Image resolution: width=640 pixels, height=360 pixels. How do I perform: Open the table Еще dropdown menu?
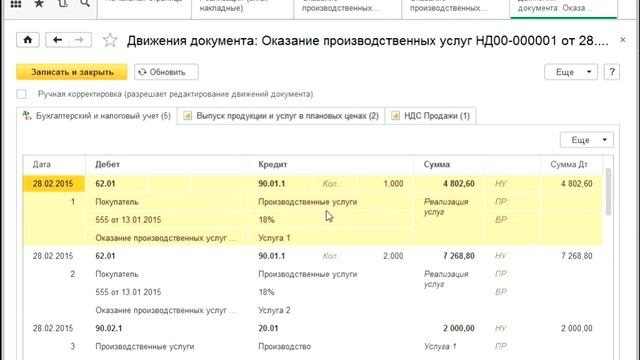click(x=587, y=140)
